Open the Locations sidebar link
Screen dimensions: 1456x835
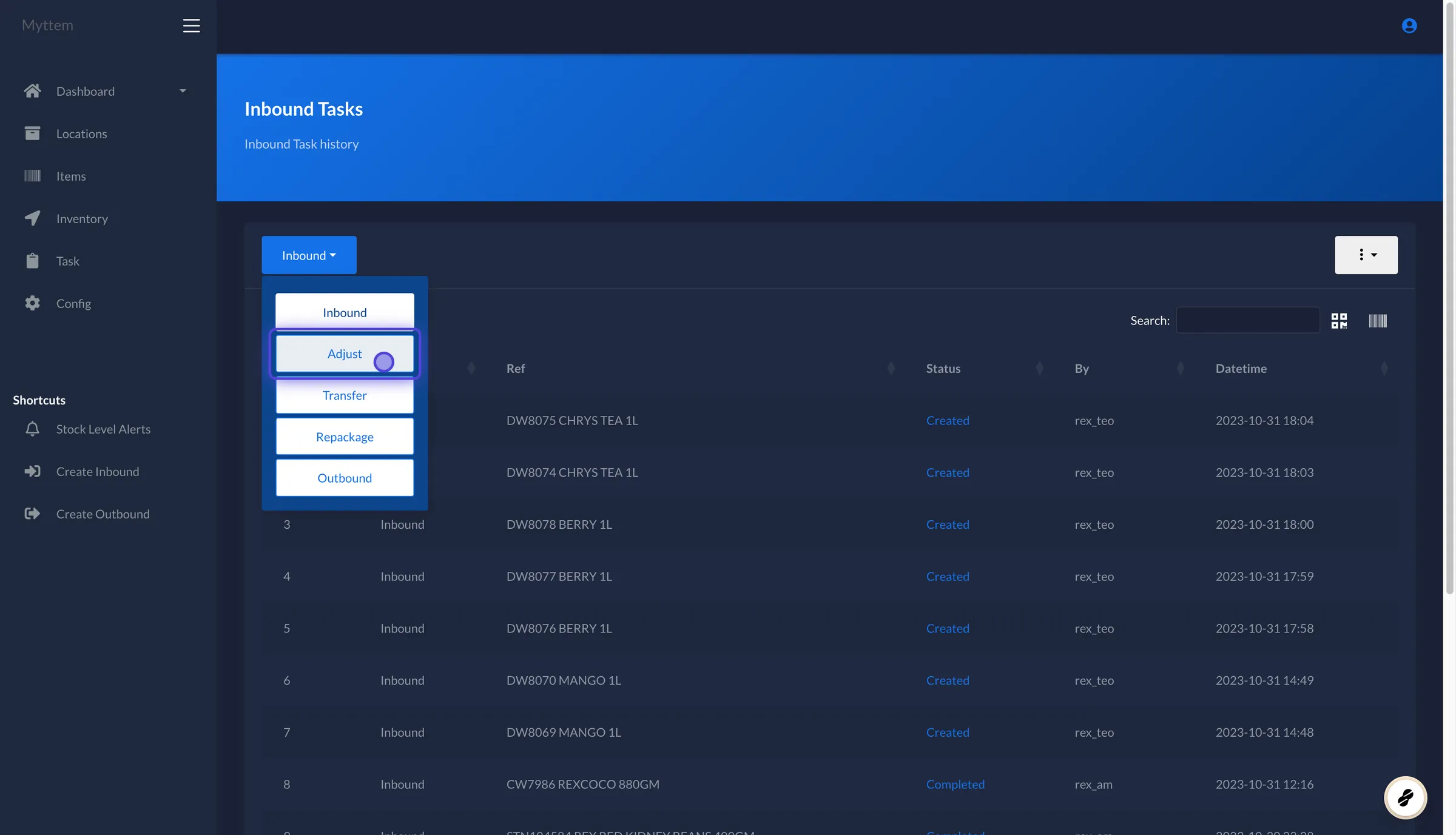pyautogui.click(x=81, y=133)
